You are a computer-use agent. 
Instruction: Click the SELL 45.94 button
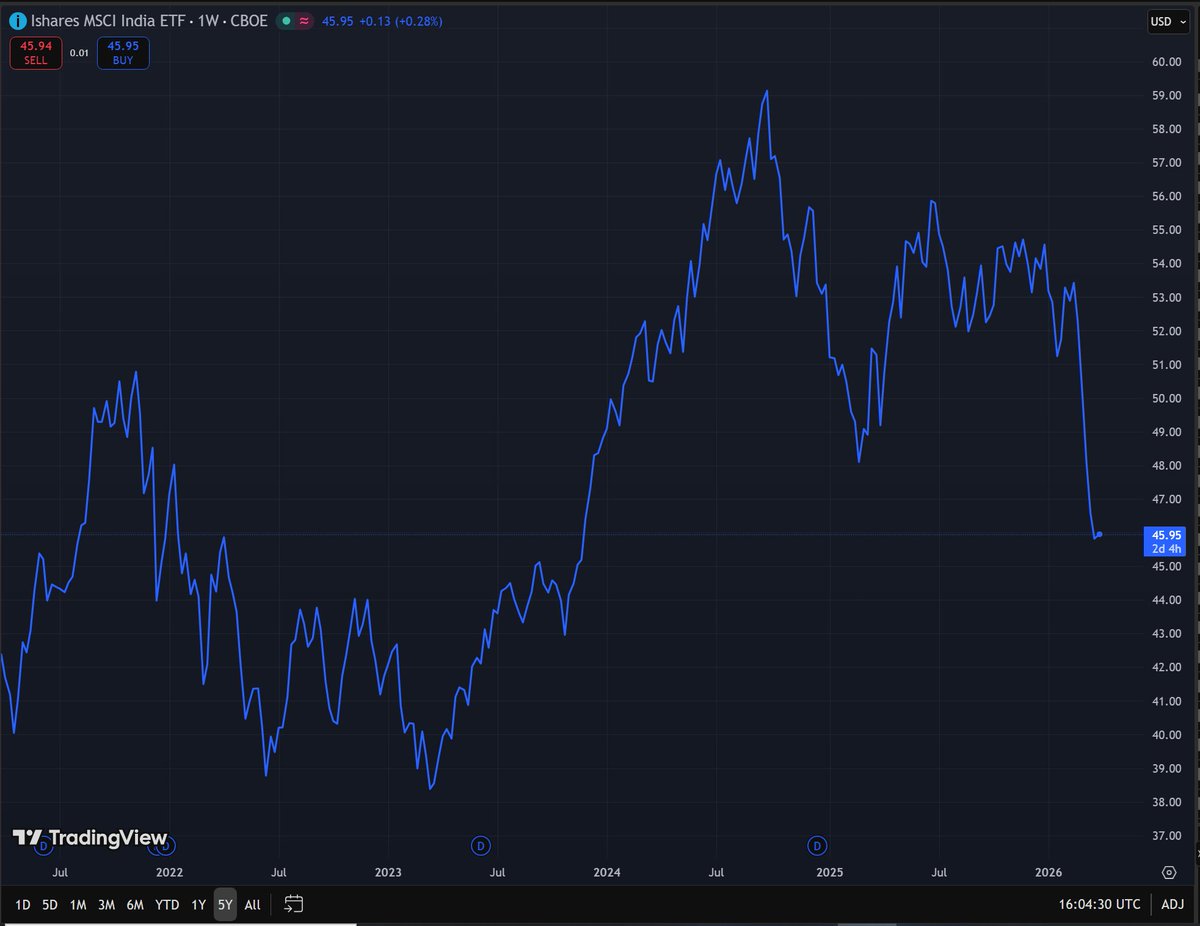[x=35, y=53]
